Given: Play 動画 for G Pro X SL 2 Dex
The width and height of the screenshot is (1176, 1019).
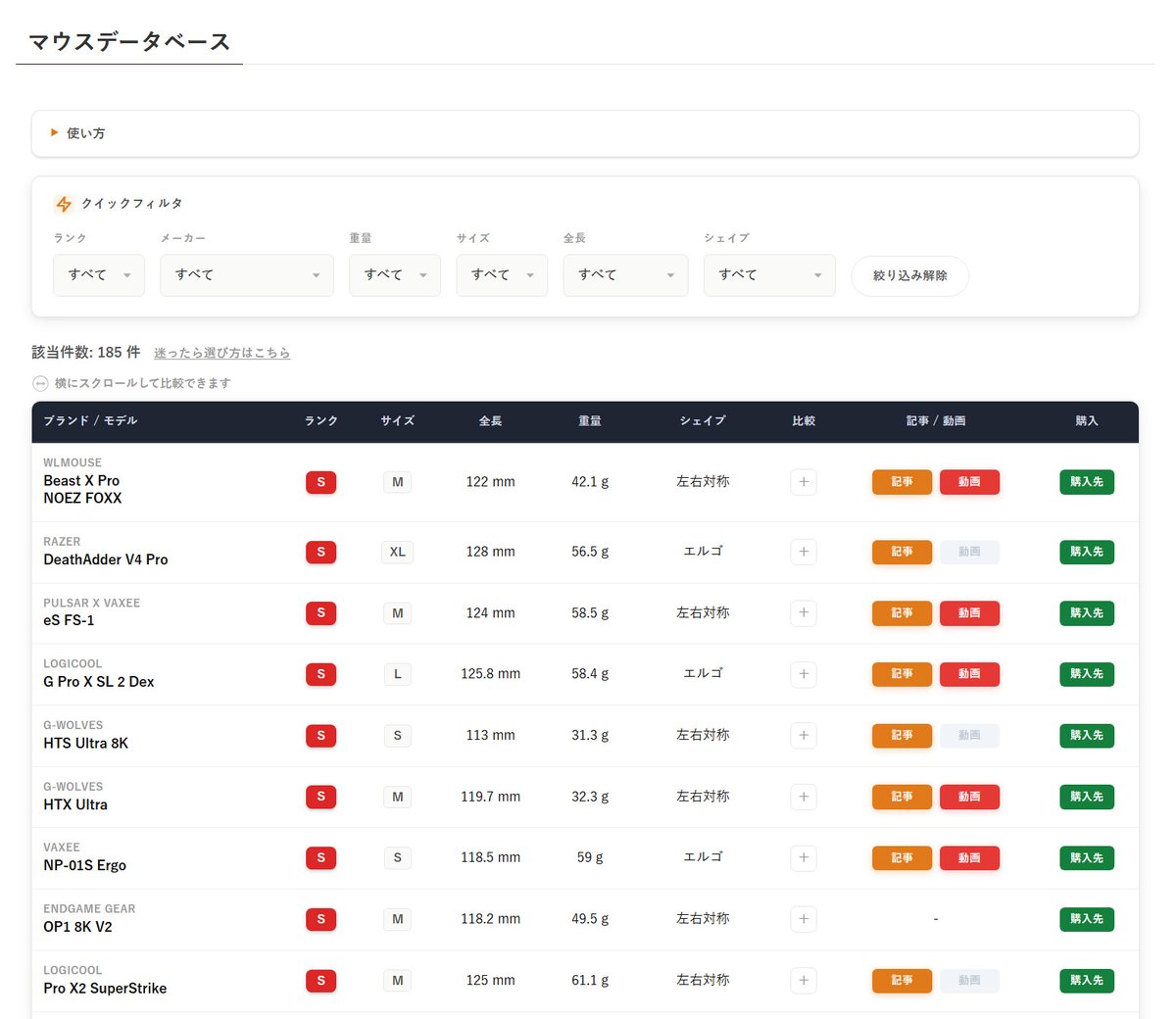Looking at the screenshot, I should (x=969, y=674).
